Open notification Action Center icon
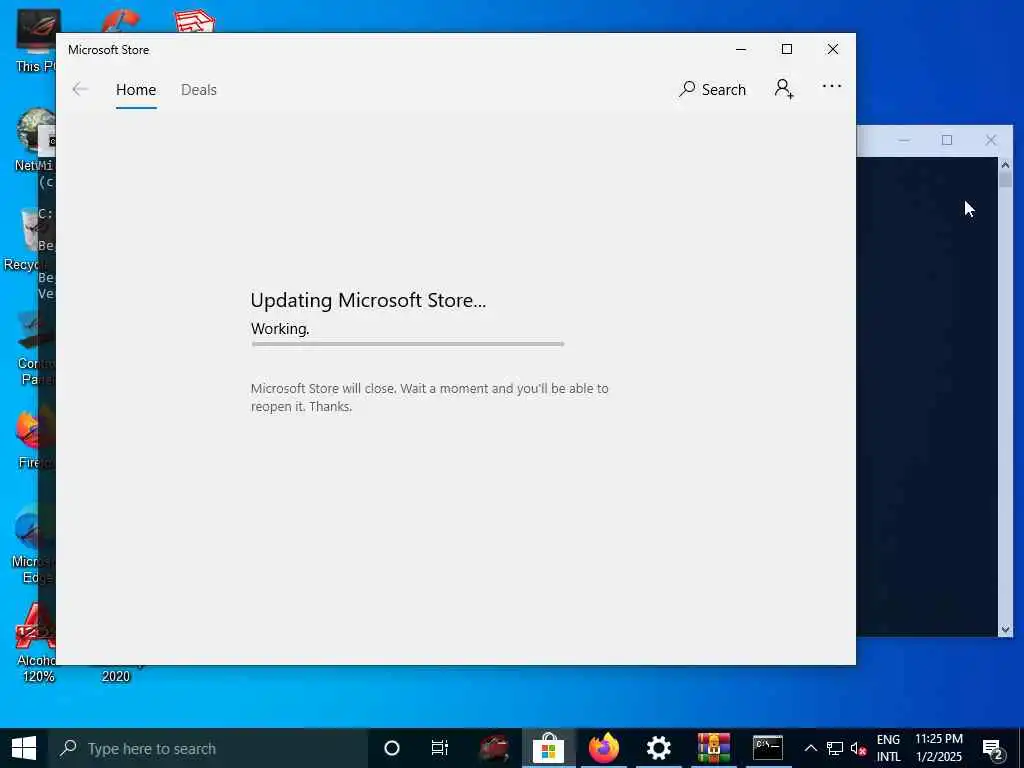The width and height of the screenshot is (1024, 768). pyautogui.click(x=993, y=749)
